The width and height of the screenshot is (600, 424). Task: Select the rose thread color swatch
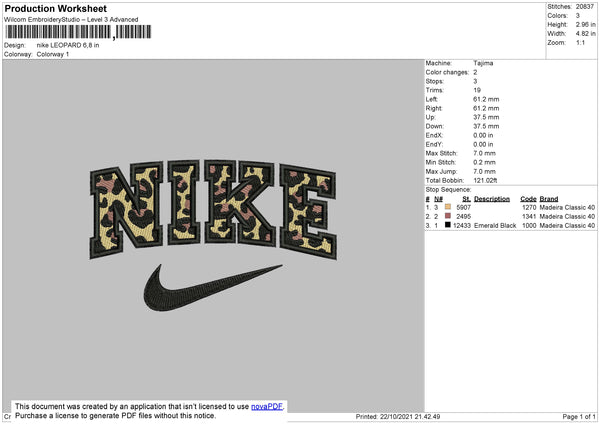(448, 216)
